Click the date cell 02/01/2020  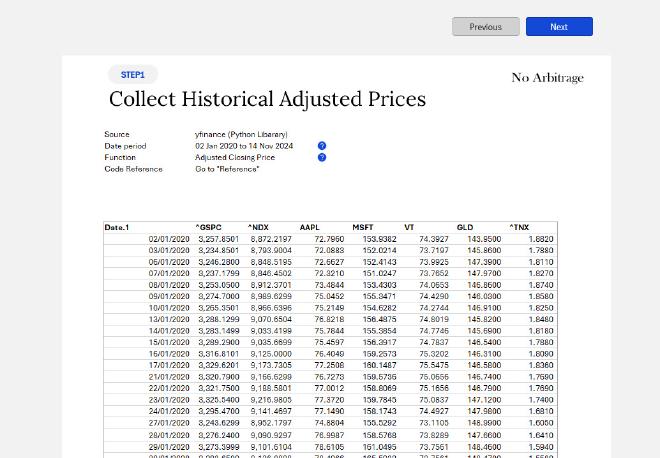click(169, 240)
